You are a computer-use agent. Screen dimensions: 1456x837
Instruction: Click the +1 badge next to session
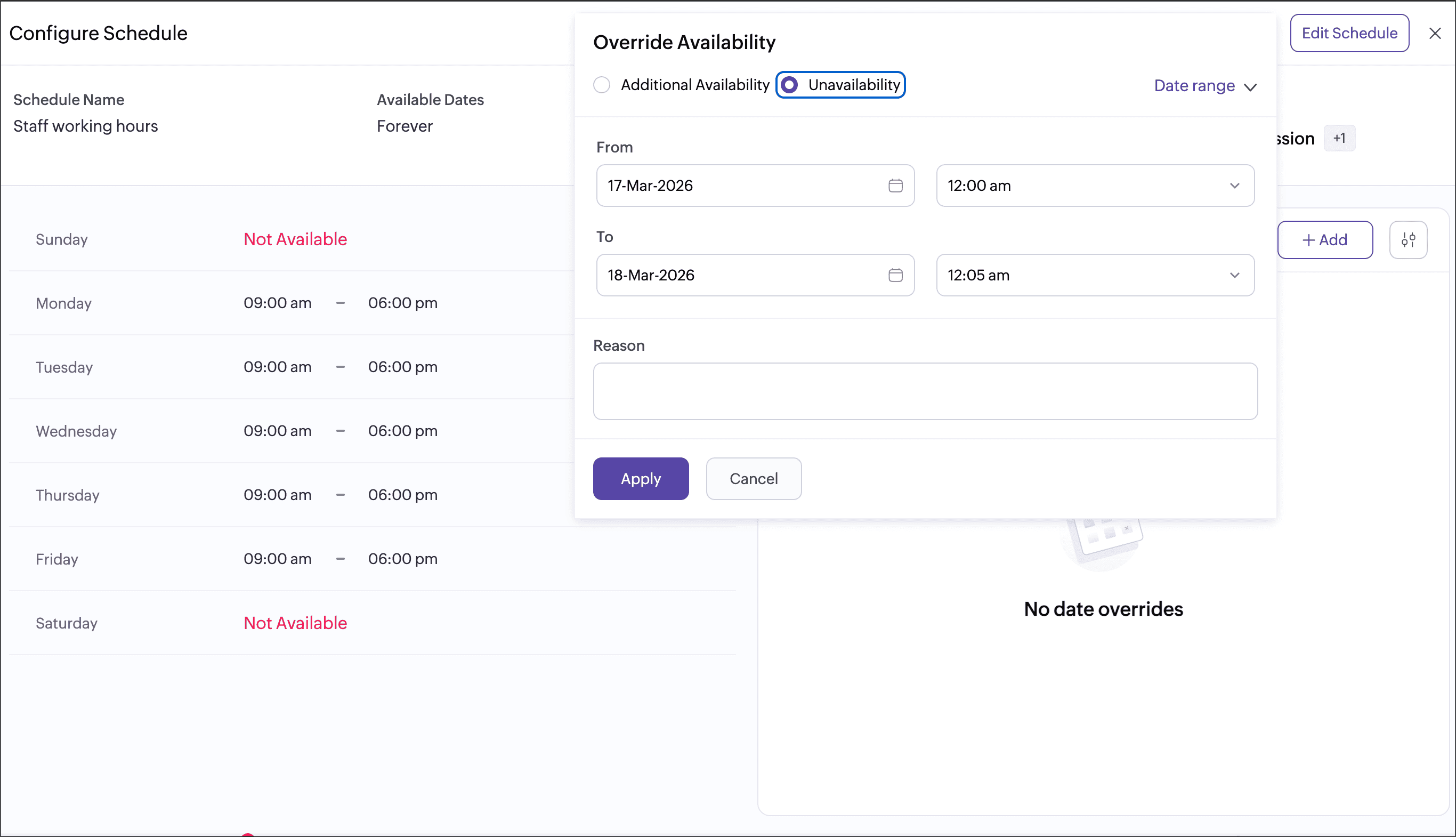point(1339,139)
